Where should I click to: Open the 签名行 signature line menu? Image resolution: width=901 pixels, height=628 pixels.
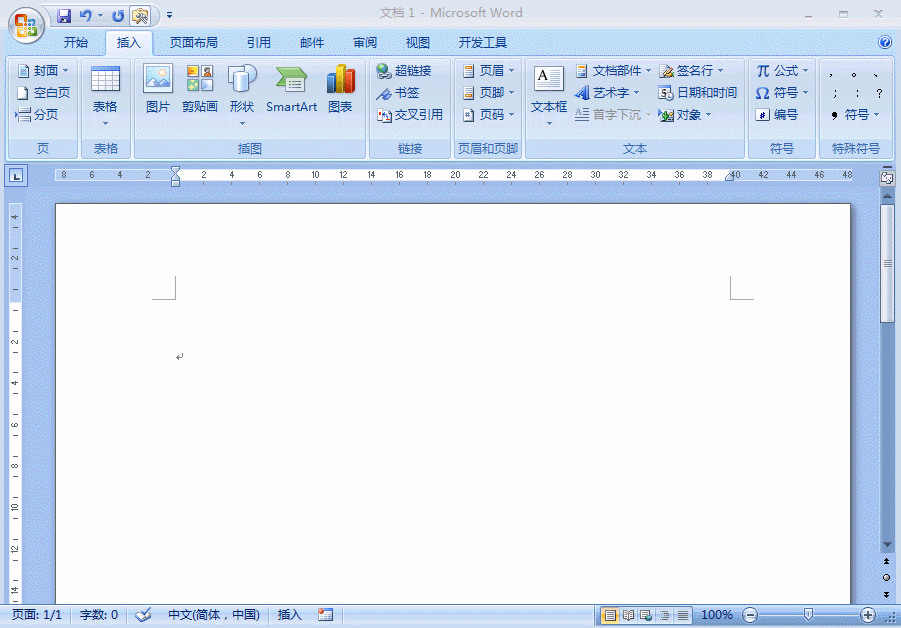(x=691, y=71)
